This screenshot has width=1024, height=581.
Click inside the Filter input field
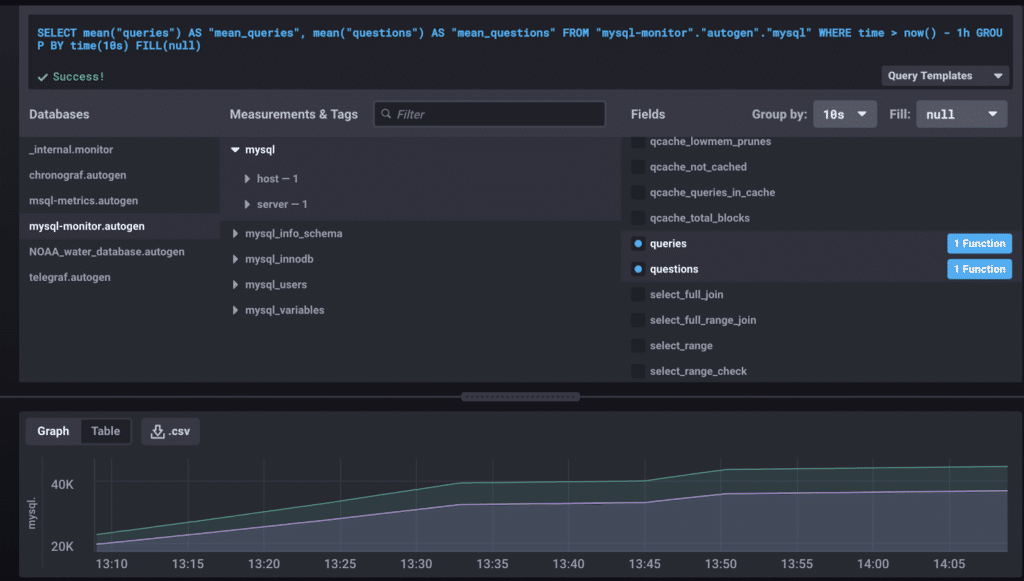(x=497, y=115)
